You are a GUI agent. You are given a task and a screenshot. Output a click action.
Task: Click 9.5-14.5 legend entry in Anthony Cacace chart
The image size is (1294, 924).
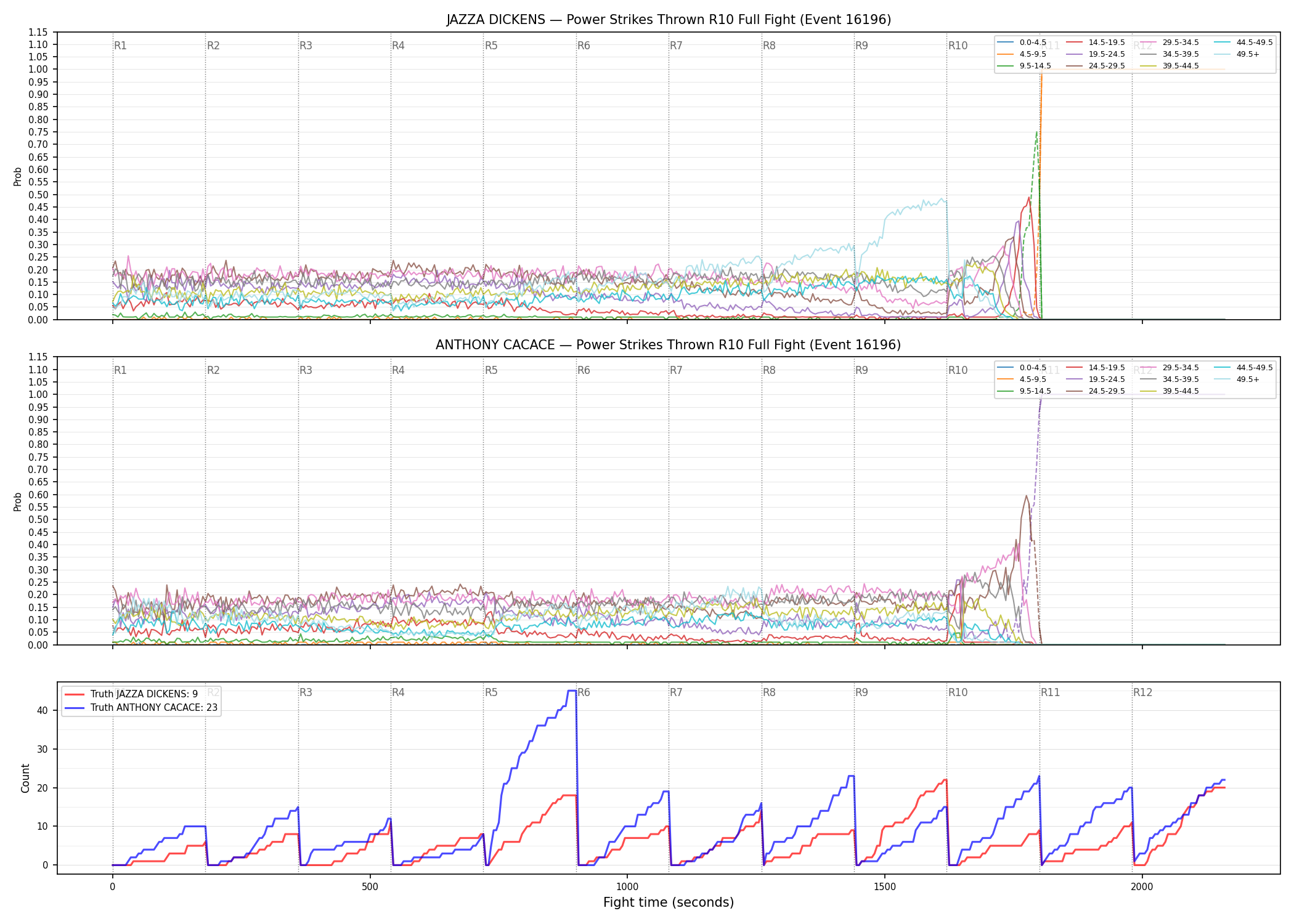[x=1024, y=391]
